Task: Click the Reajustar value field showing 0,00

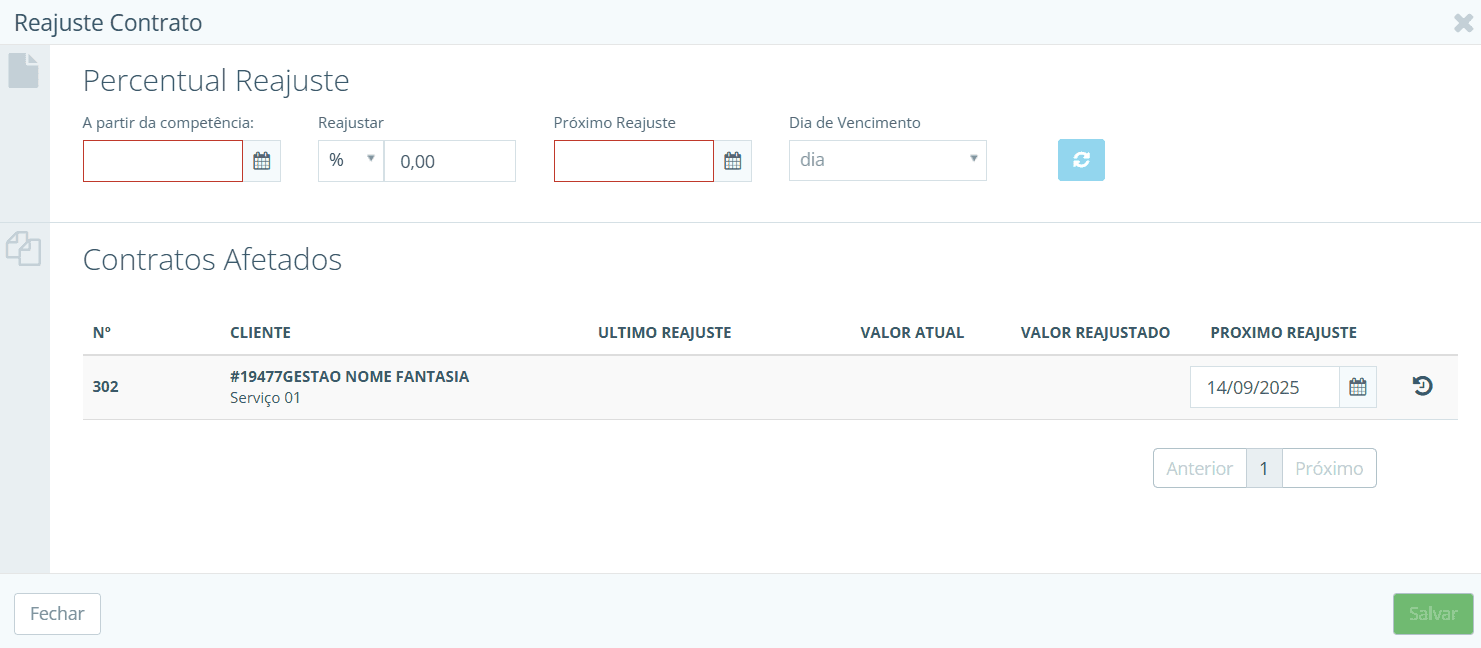Action: click(450, 161)
